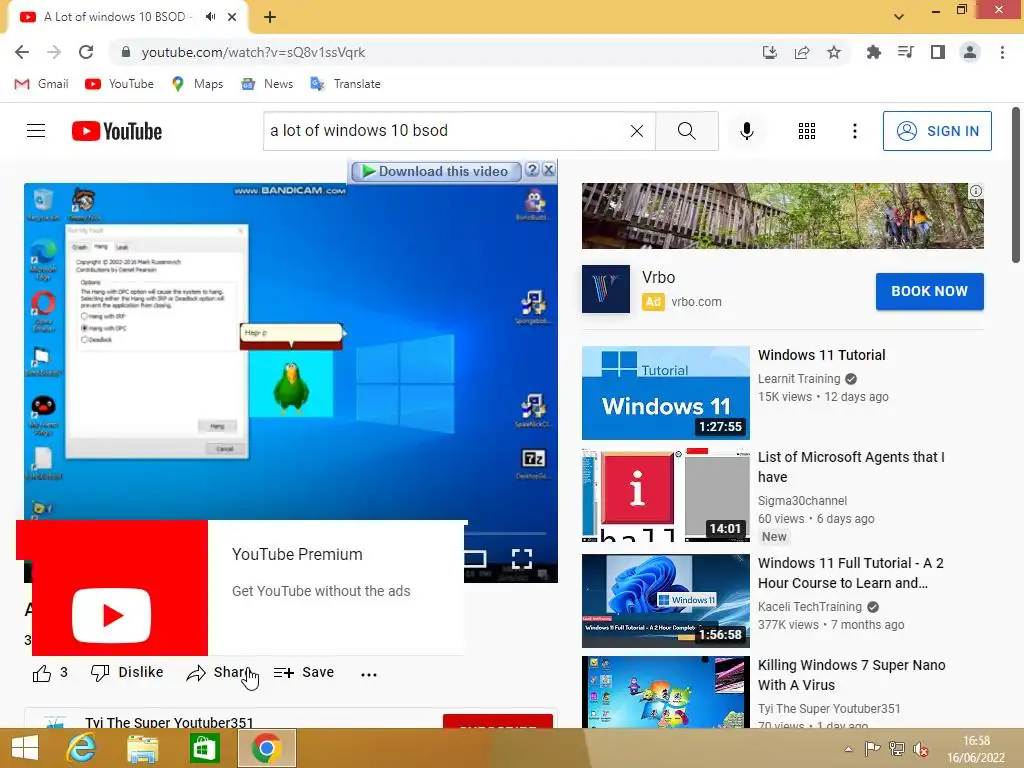Image resolution: width=1024 pixels, height=768 pixels.
Task: Open the Kaceli TechTraining channel name
Action: pyautogui.click(x=810, y=607)
